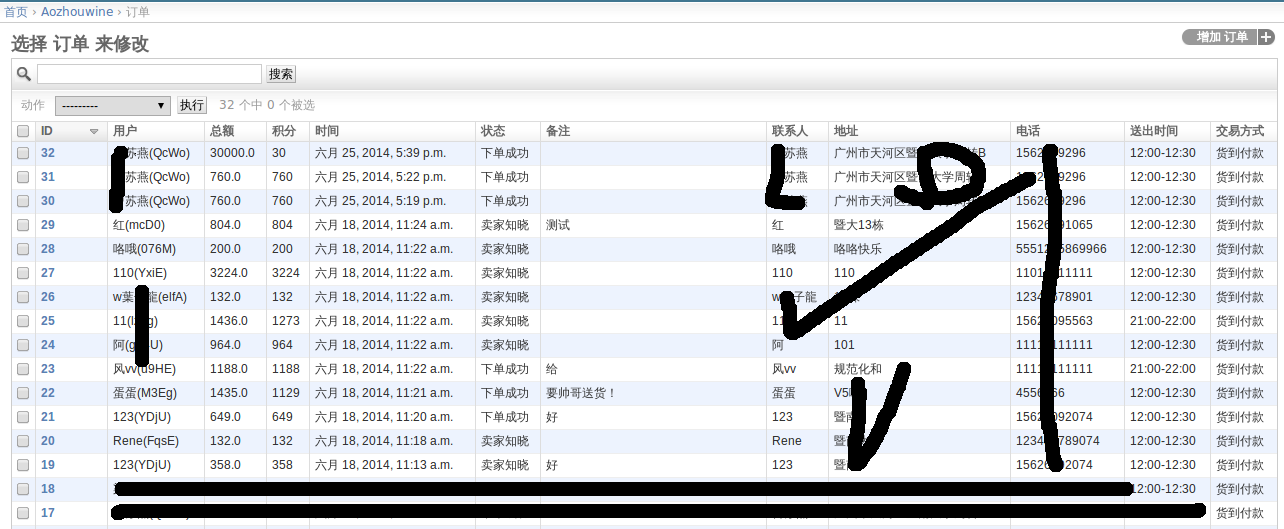
Task: Open order ID 31 link
Action: (48, 177)
